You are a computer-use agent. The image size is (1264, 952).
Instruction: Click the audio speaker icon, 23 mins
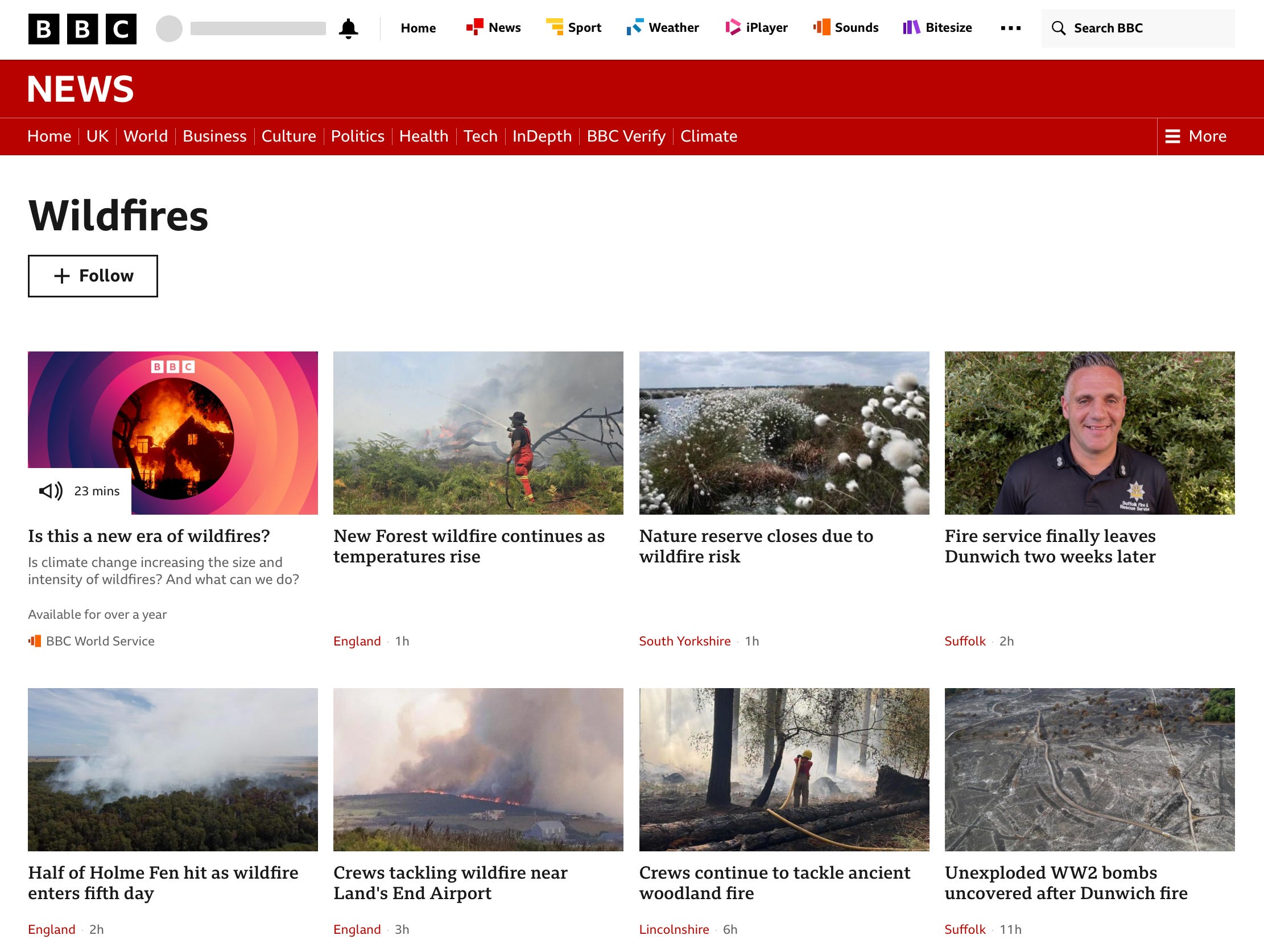(51, 491)
